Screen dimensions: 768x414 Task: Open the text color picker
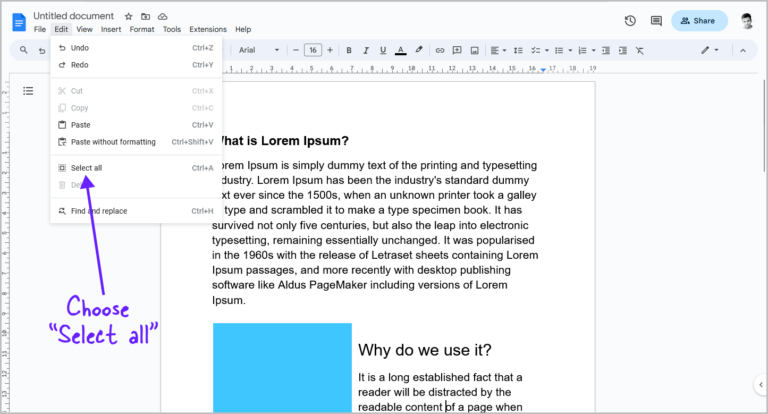click(x=401, y=50)
